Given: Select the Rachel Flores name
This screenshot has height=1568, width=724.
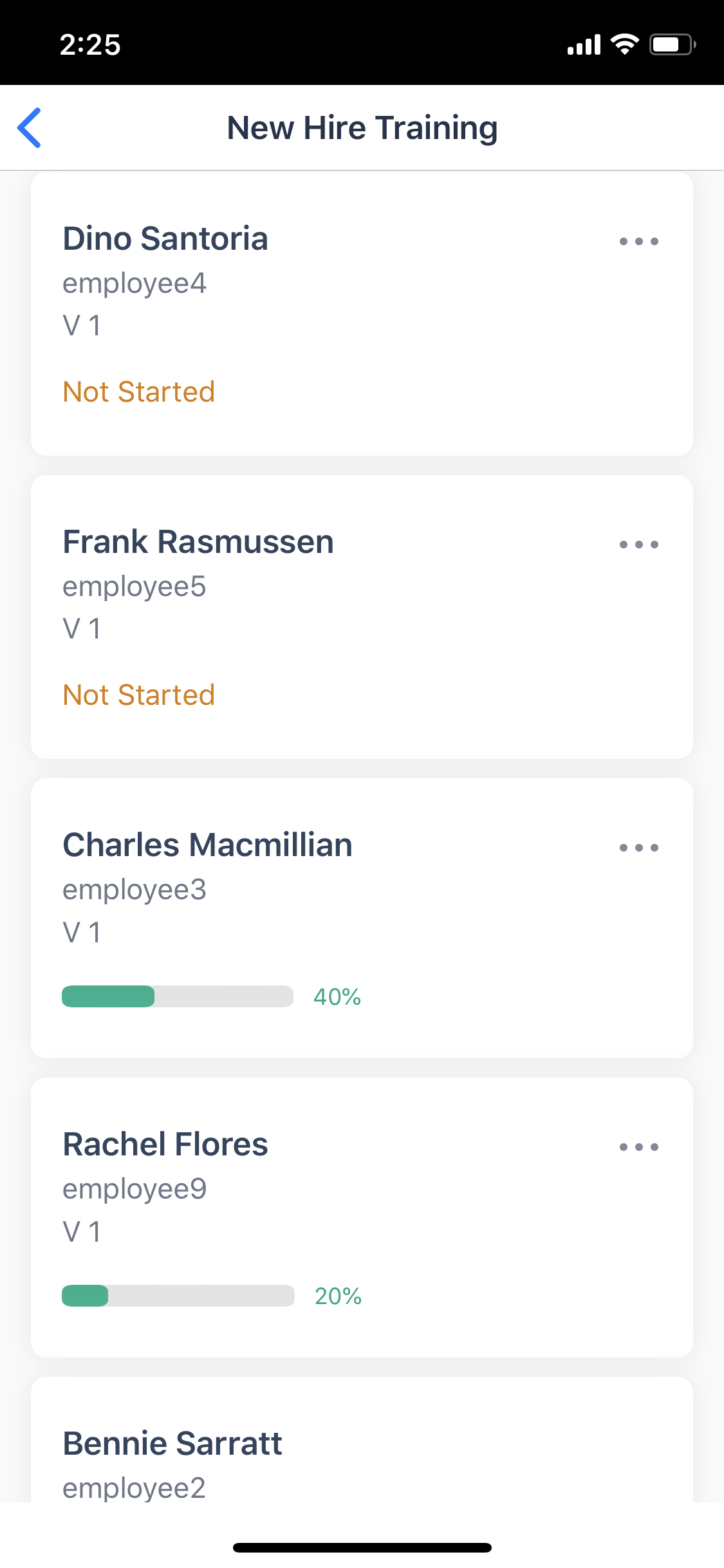Looking at the screenshot, I should pyautogui.click(x=165, y=1144).
